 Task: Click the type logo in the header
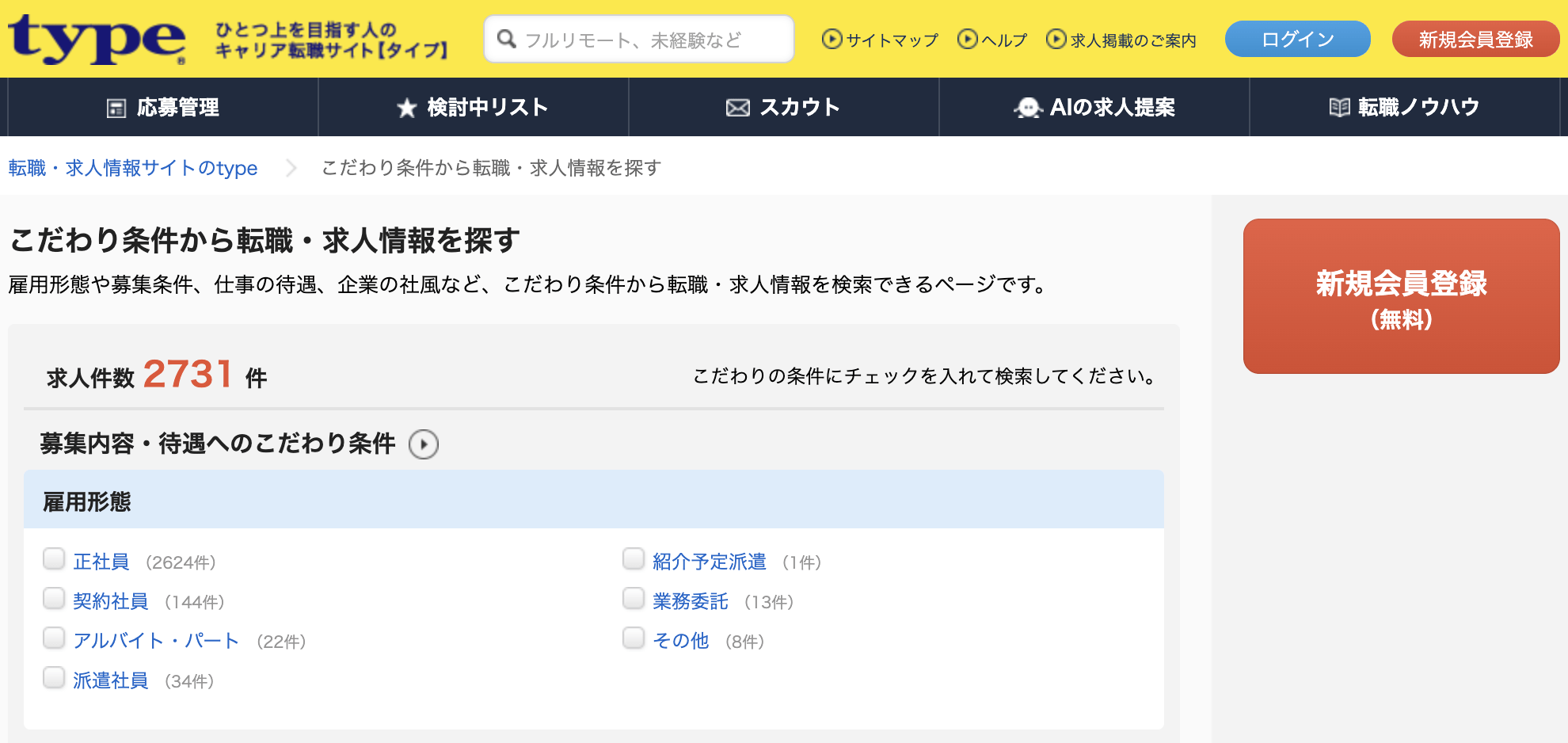(97, 39)
